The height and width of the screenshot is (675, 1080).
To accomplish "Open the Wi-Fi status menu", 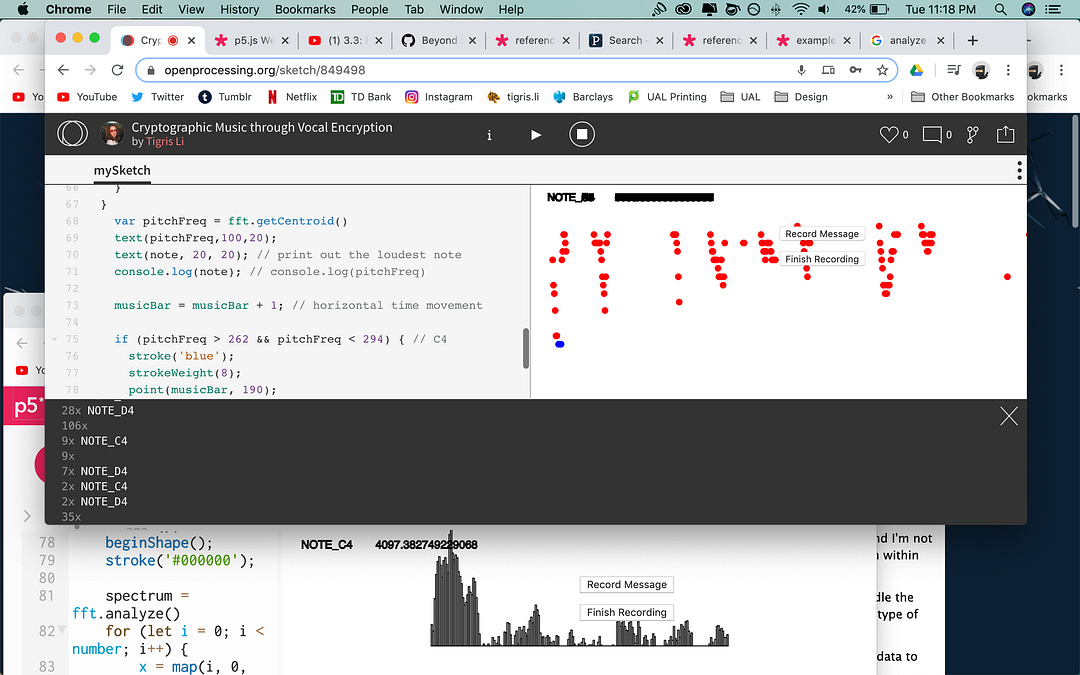I will [x=800, y=9].
